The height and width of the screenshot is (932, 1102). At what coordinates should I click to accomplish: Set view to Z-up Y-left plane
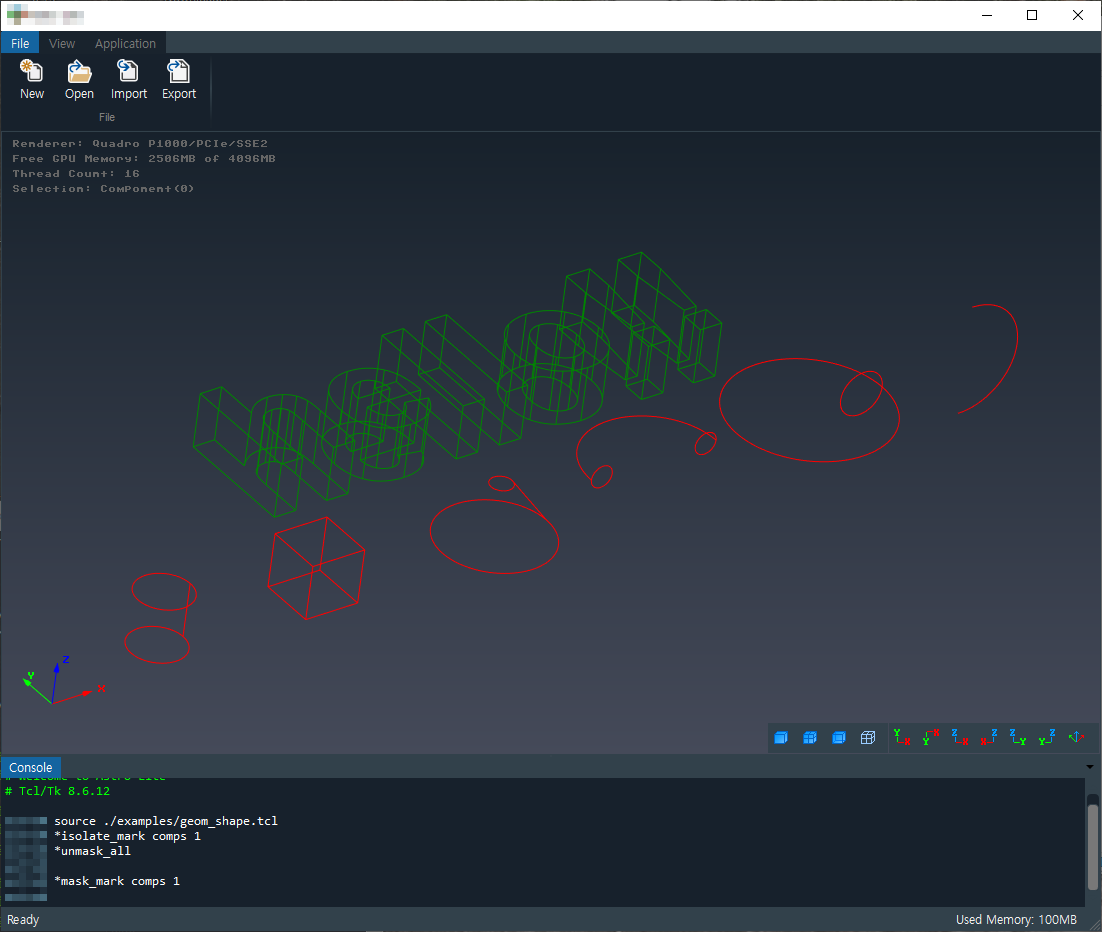click(1047, 737)
